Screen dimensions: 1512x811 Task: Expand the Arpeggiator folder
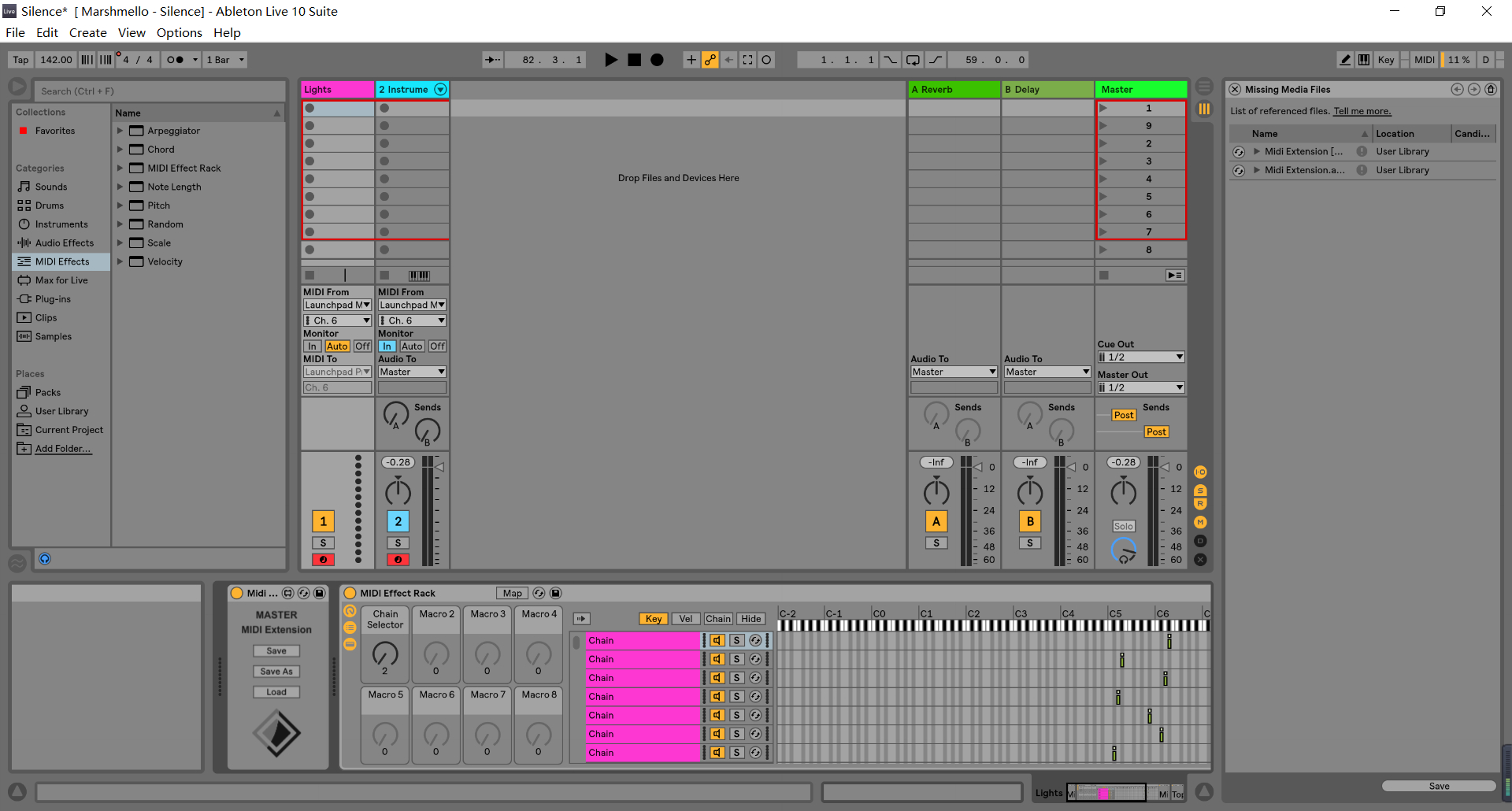click(x=120, y=131)
